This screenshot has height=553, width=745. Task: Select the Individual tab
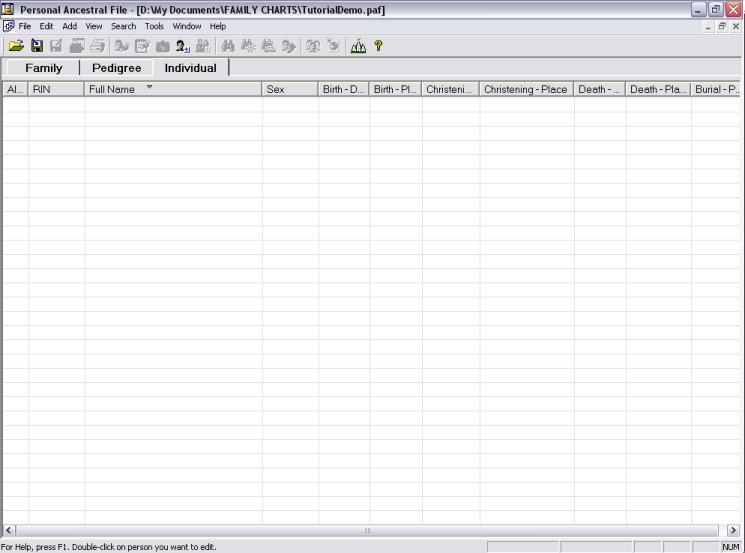pos(191,68)
